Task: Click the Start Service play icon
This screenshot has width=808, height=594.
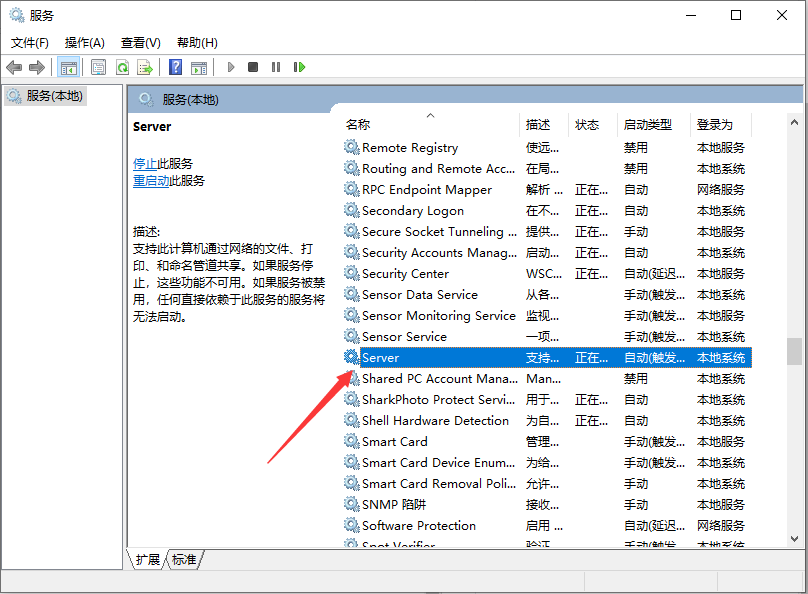Action: [231, 67]
